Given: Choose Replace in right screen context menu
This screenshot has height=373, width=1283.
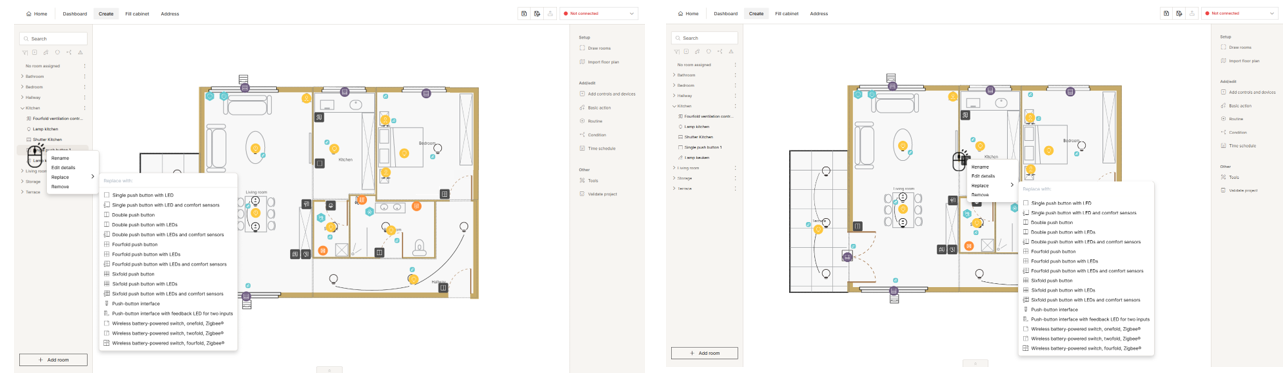Looking at the screenshot, I should pos(980,185).
